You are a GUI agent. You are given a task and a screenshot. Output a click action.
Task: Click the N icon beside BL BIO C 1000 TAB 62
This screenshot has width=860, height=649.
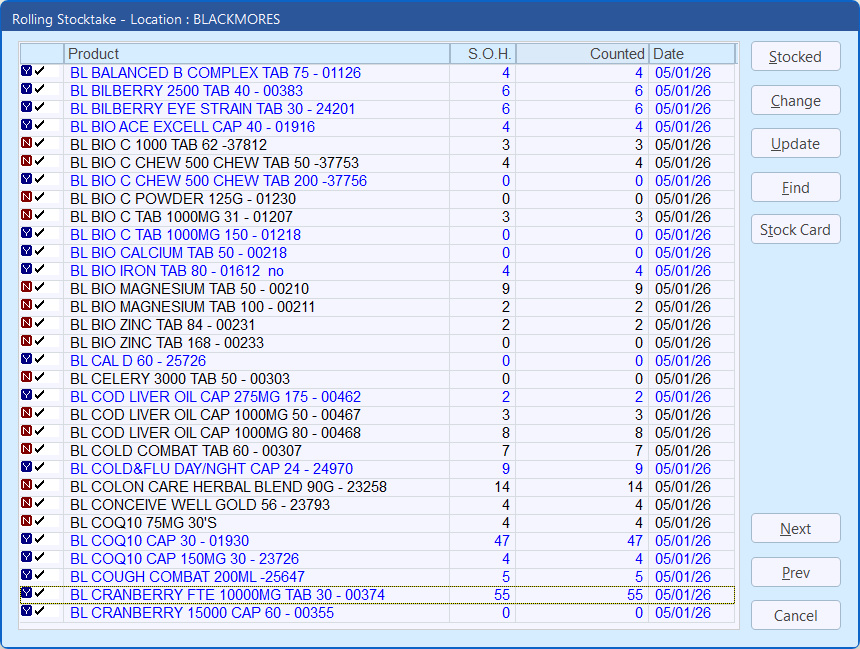tap(26, 145)
